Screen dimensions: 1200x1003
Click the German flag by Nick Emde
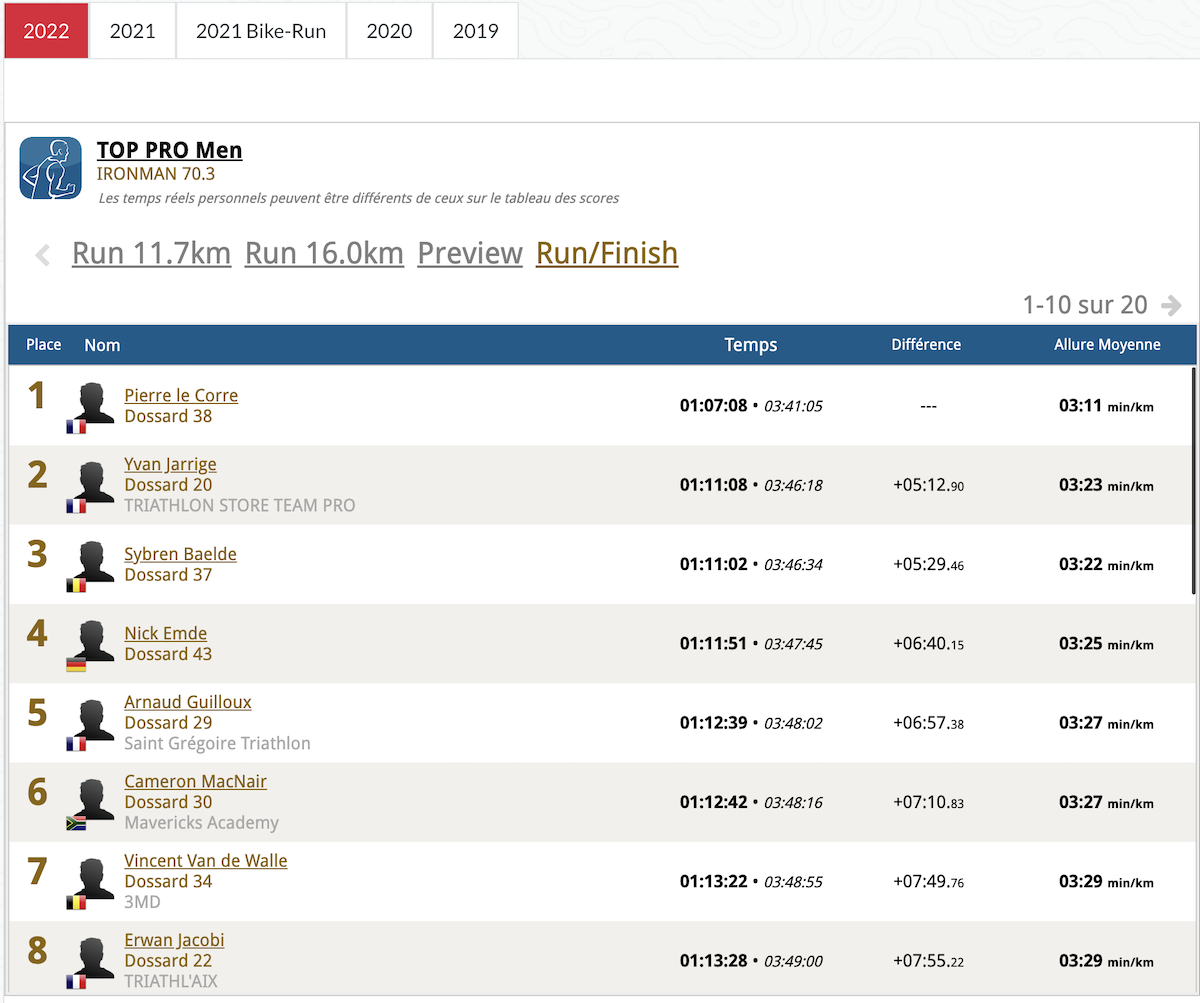(x=76, y=665)
